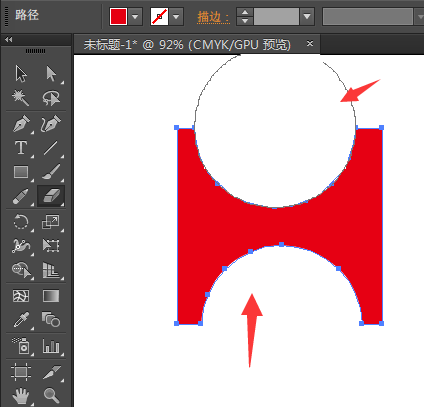The height and width of the screenshot is (407, 424).
Task: Open the stroke weight dropdown
Action: coord(307,16)
